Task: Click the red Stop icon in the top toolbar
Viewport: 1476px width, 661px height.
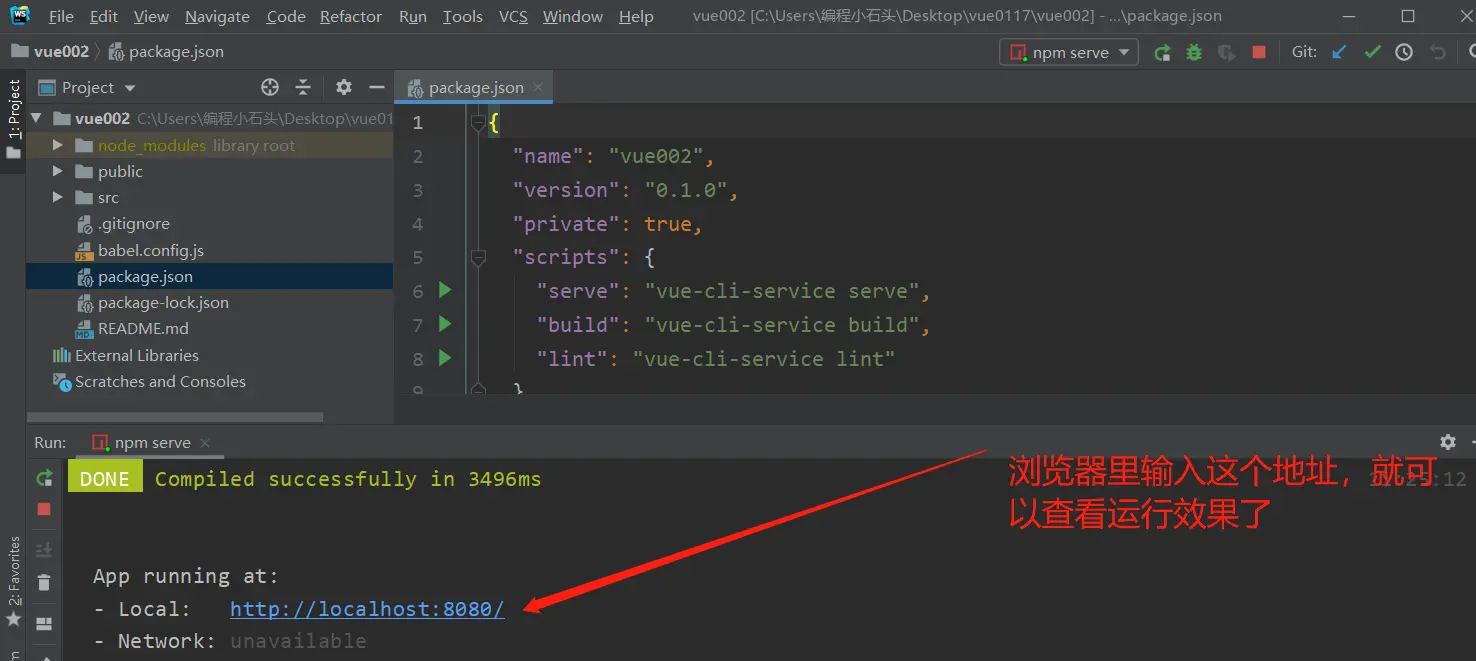Action: [1259, 52]
